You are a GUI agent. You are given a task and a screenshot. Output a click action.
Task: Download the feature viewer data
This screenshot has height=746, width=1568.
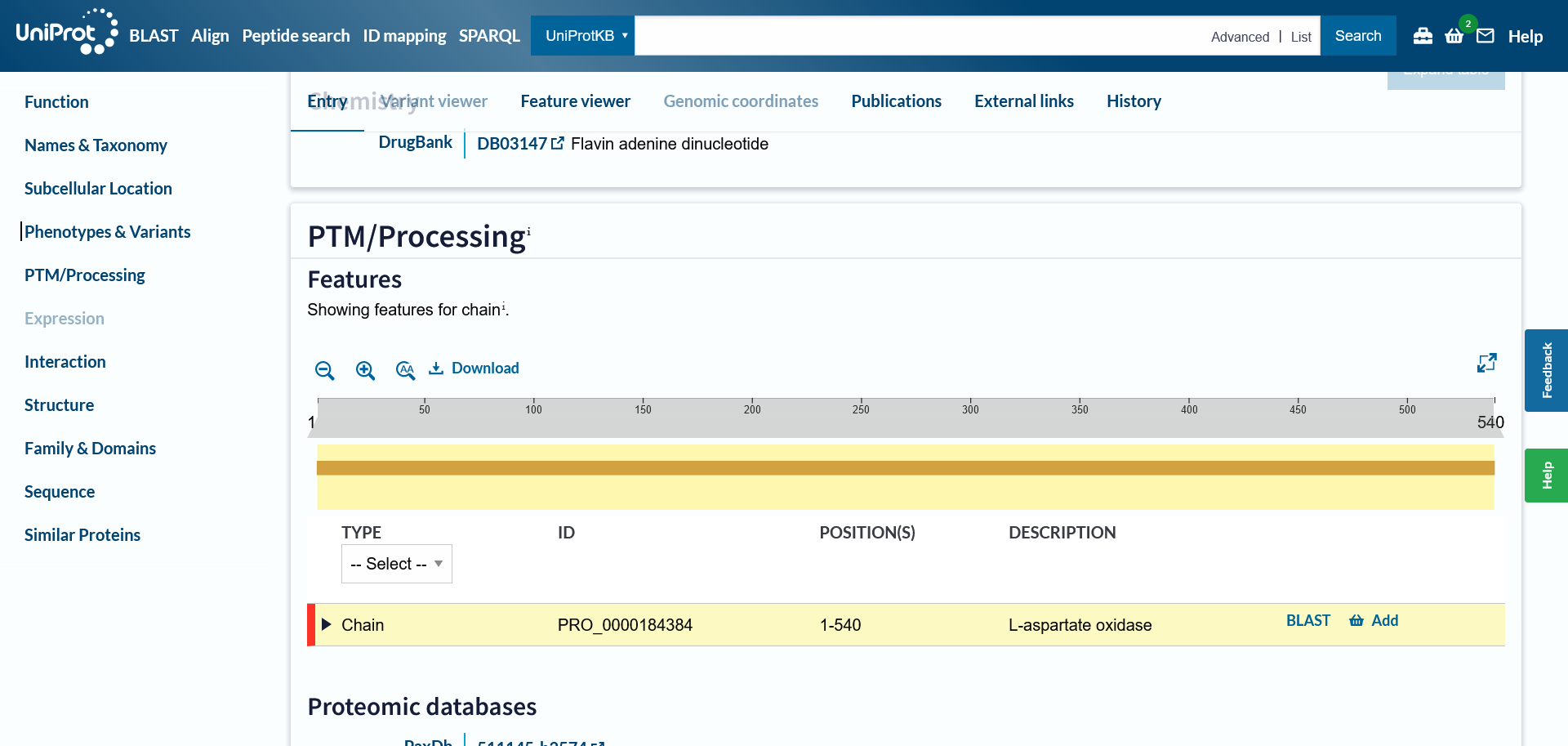pos(474,369)
